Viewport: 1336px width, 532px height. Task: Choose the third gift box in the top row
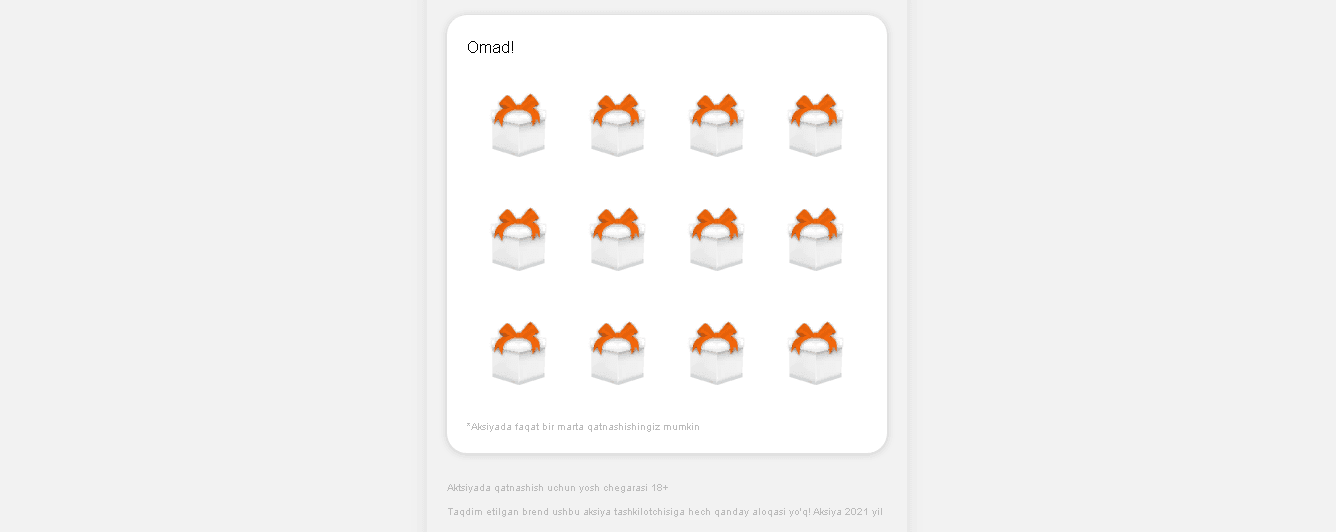[716, 125]
